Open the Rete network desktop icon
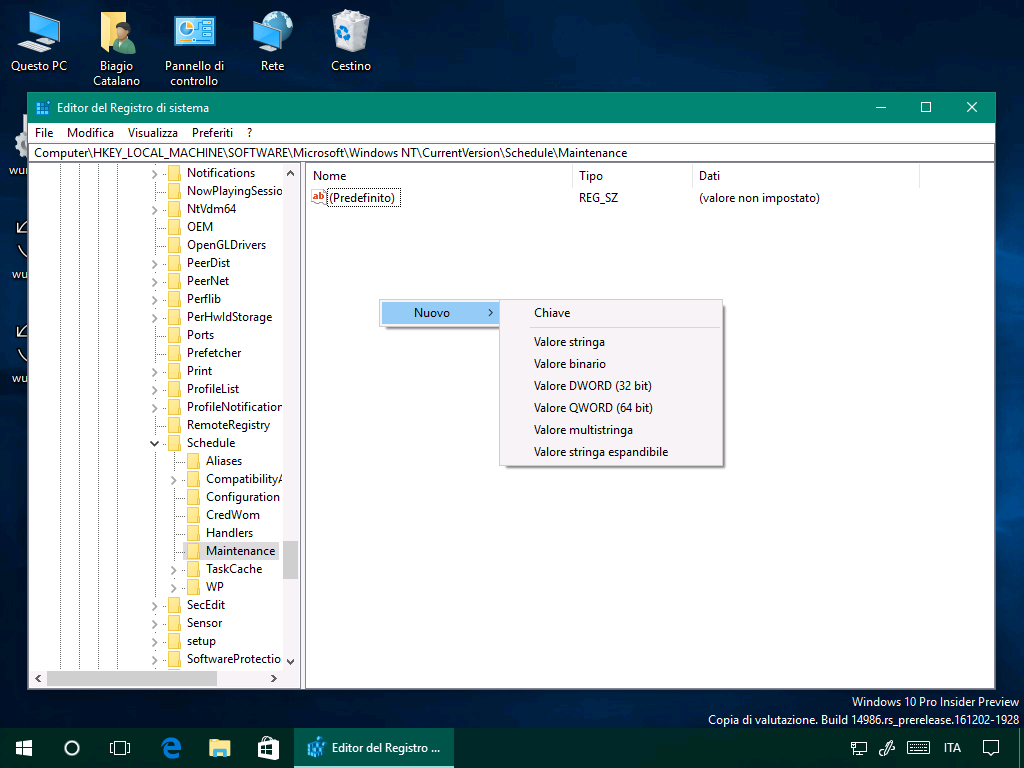1024x768 pixels. 272,41
